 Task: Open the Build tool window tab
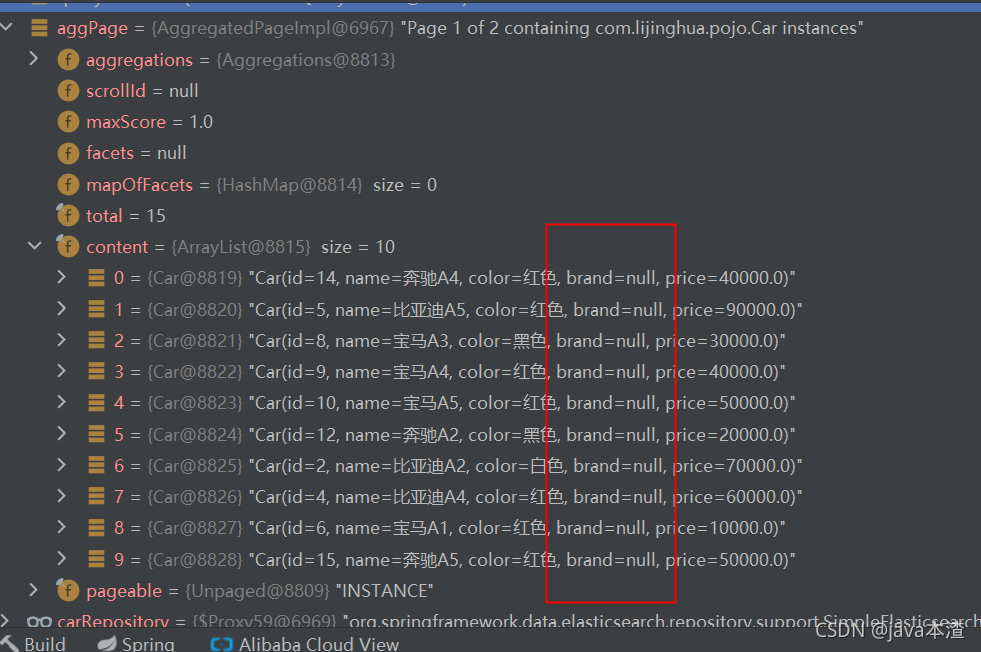coord(33,643)
